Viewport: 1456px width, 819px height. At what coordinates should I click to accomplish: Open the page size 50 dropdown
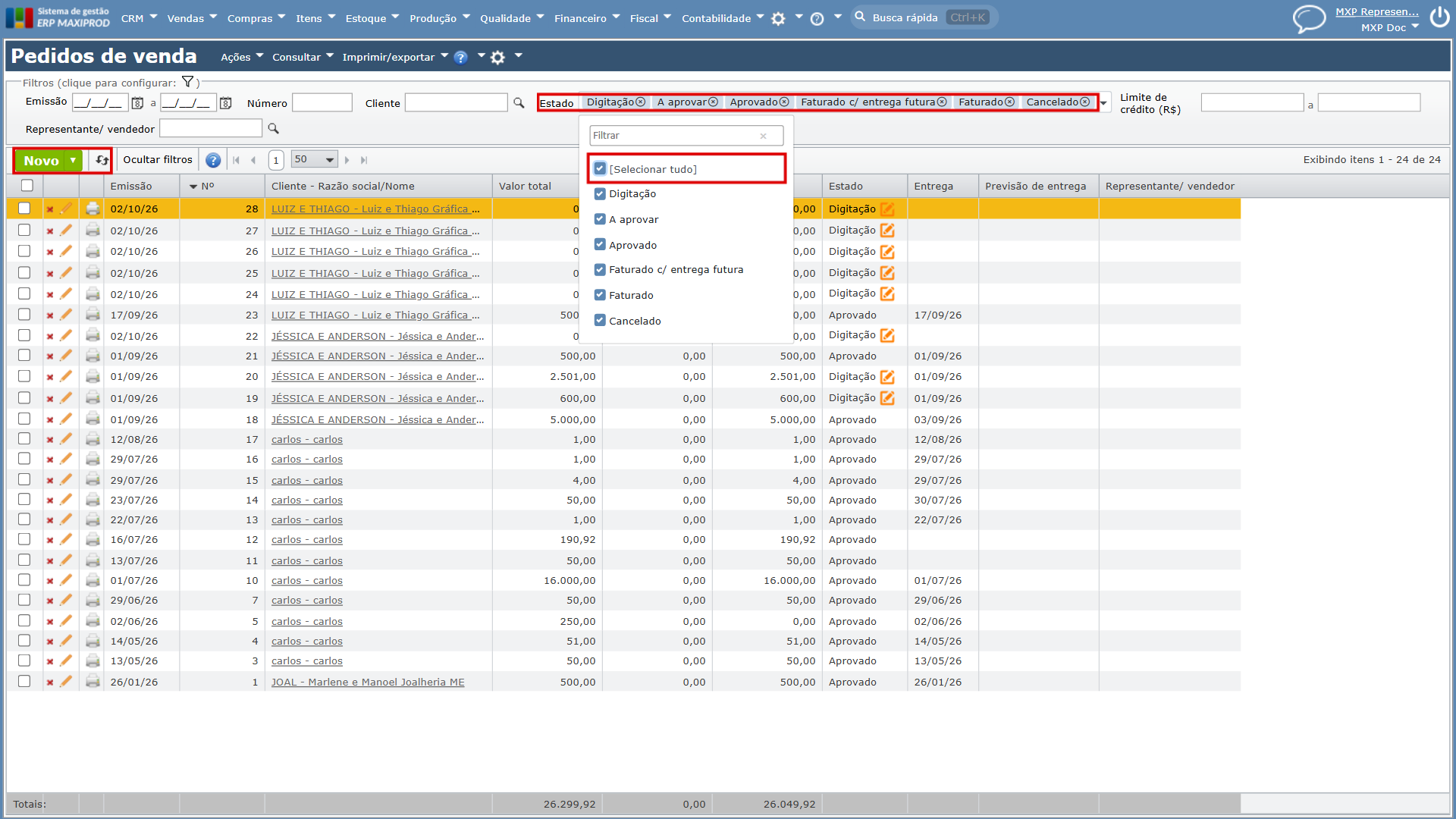[x=314, y=160]
